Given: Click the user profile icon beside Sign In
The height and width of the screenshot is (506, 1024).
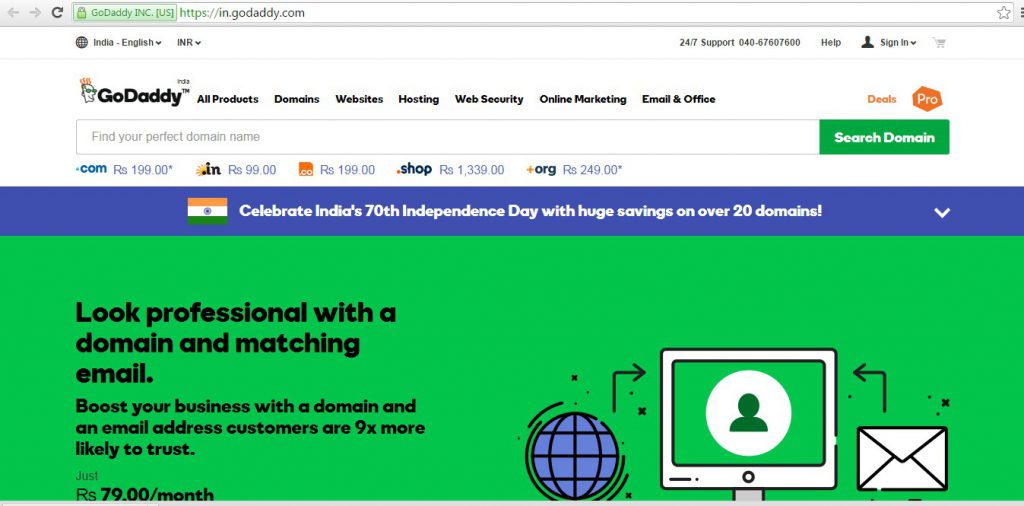Looking at the screenshot, I should coord(867,42).
